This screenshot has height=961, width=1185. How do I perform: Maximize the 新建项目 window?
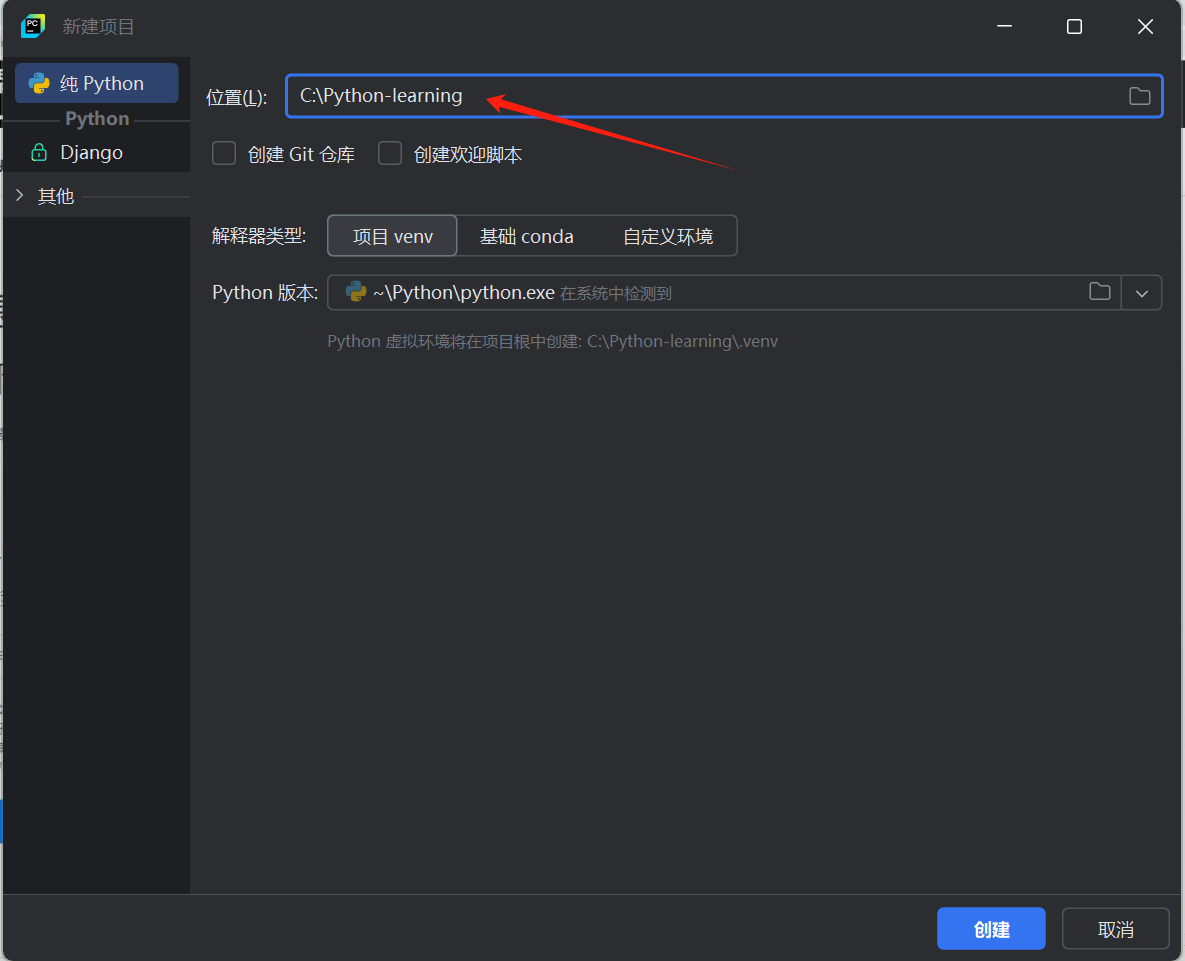click(1074, 26)
